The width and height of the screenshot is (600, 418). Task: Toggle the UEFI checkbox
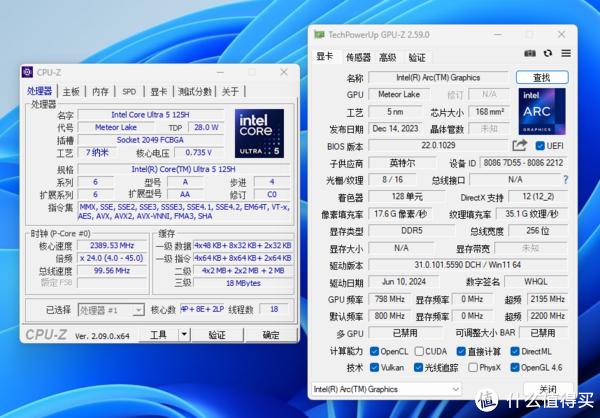coord(539,146)
